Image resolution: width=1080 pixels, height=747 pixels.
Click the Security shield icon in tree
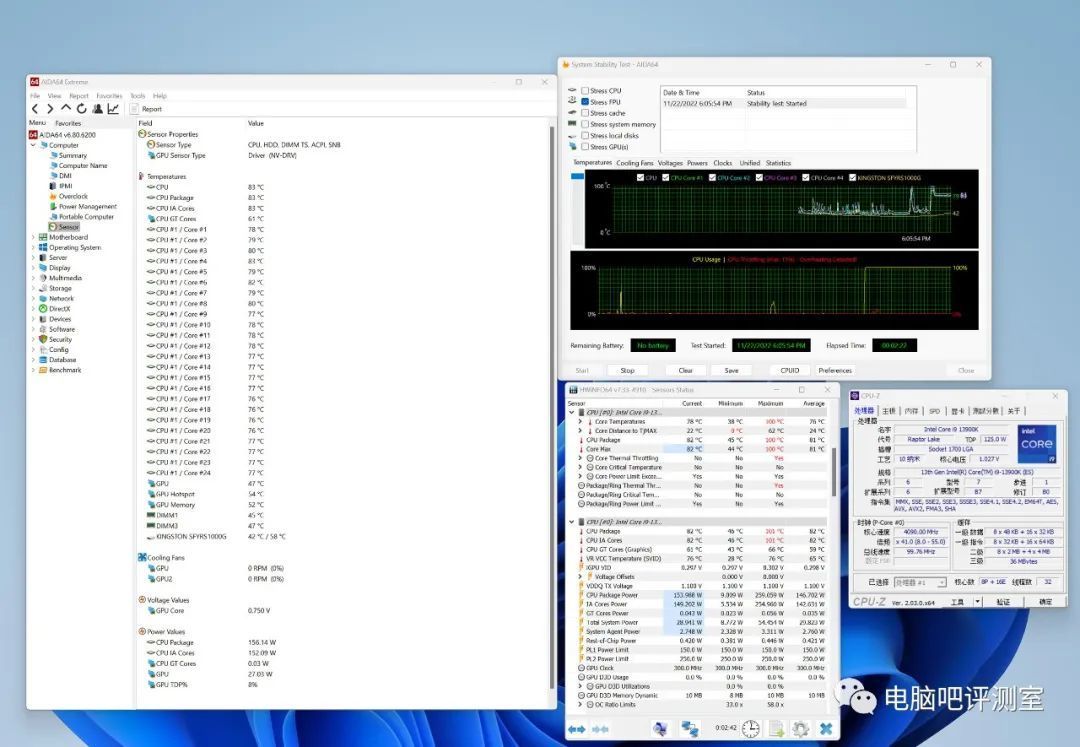point(43,339)
